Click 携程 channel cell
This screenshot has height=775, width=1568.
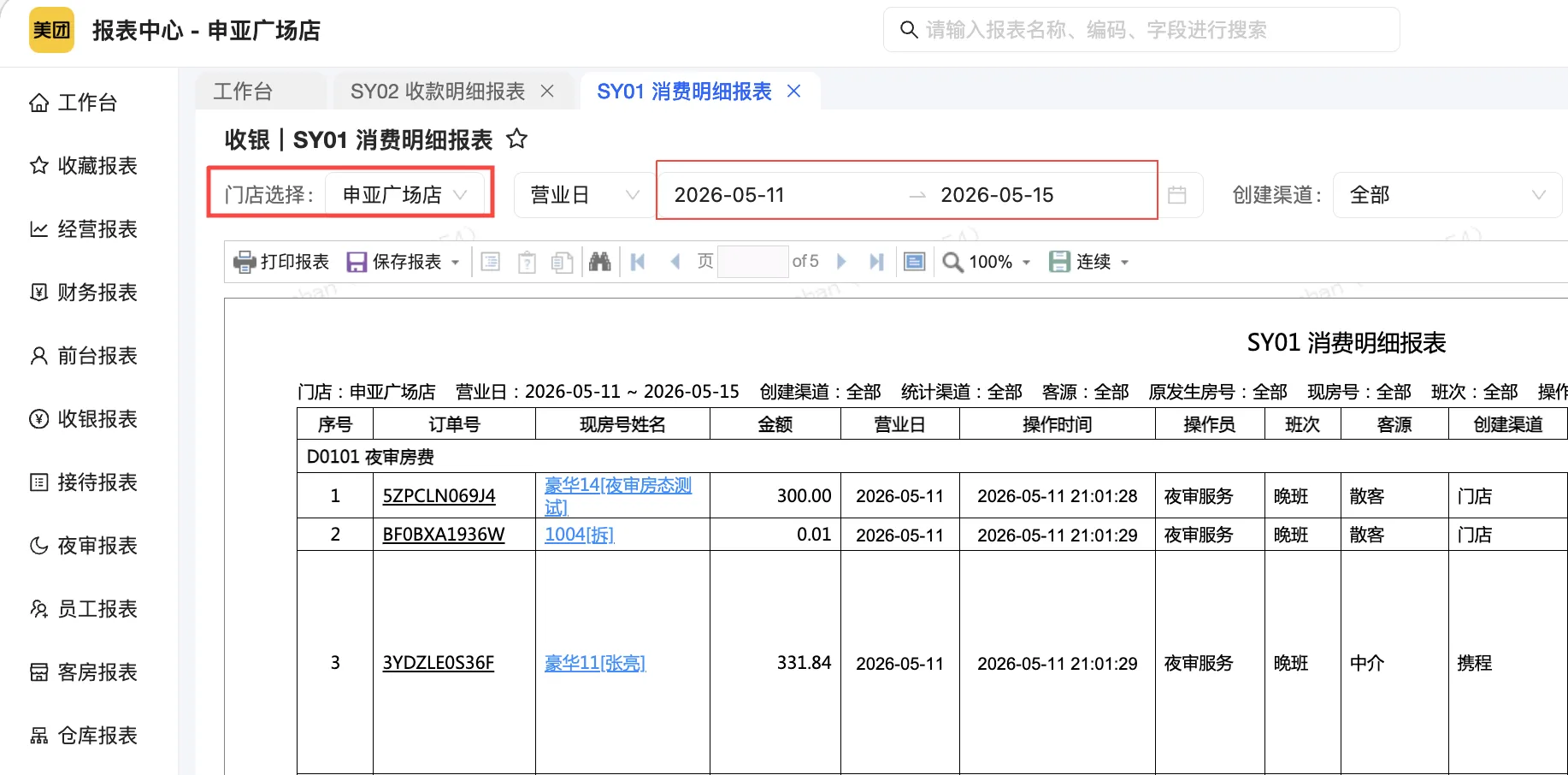pyautogui.click(x=1508, y=663)
